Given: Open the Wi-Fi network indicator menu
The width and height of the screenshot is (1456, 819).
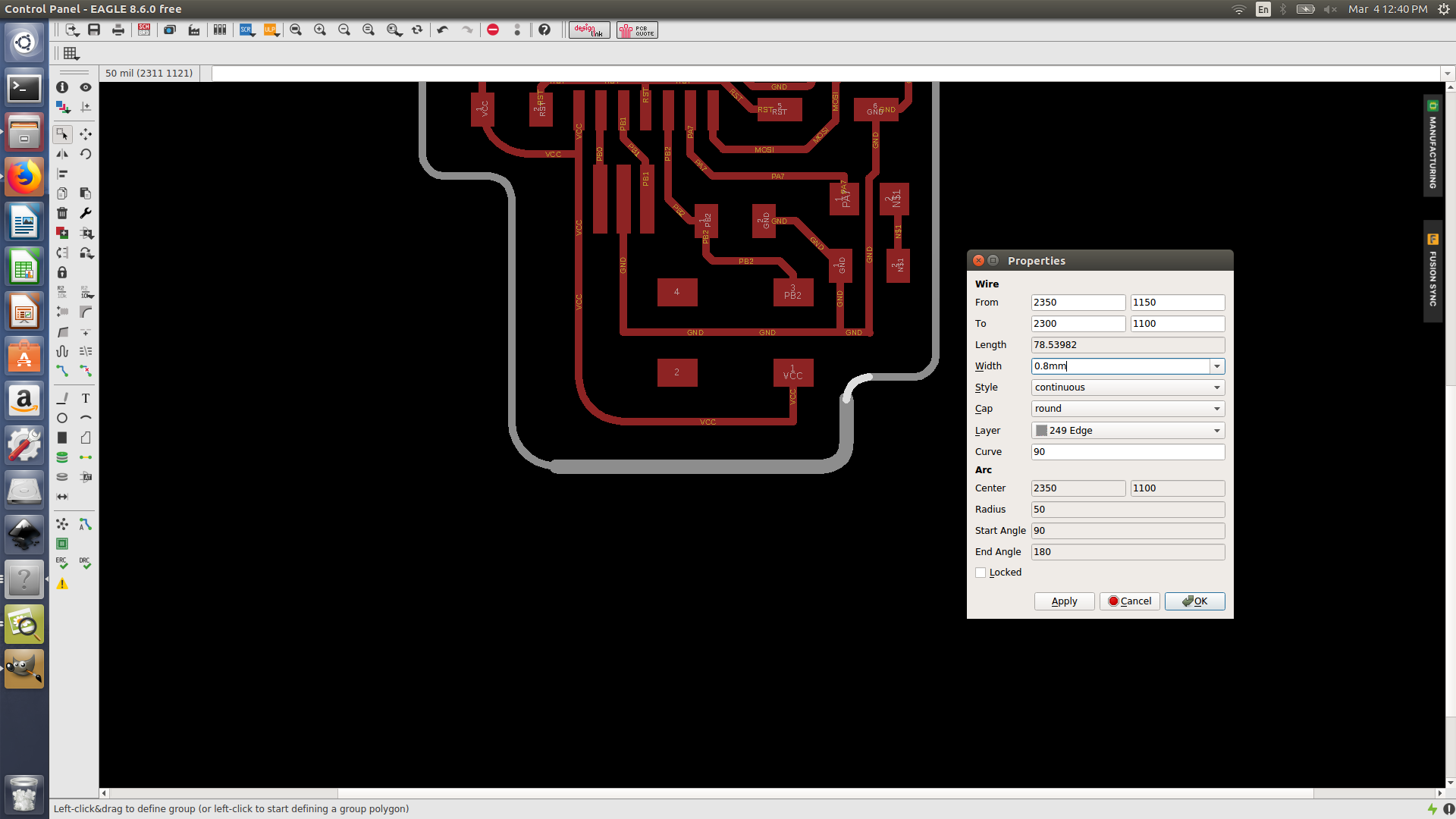Looking at the screenshot, I should [1238, 9].
